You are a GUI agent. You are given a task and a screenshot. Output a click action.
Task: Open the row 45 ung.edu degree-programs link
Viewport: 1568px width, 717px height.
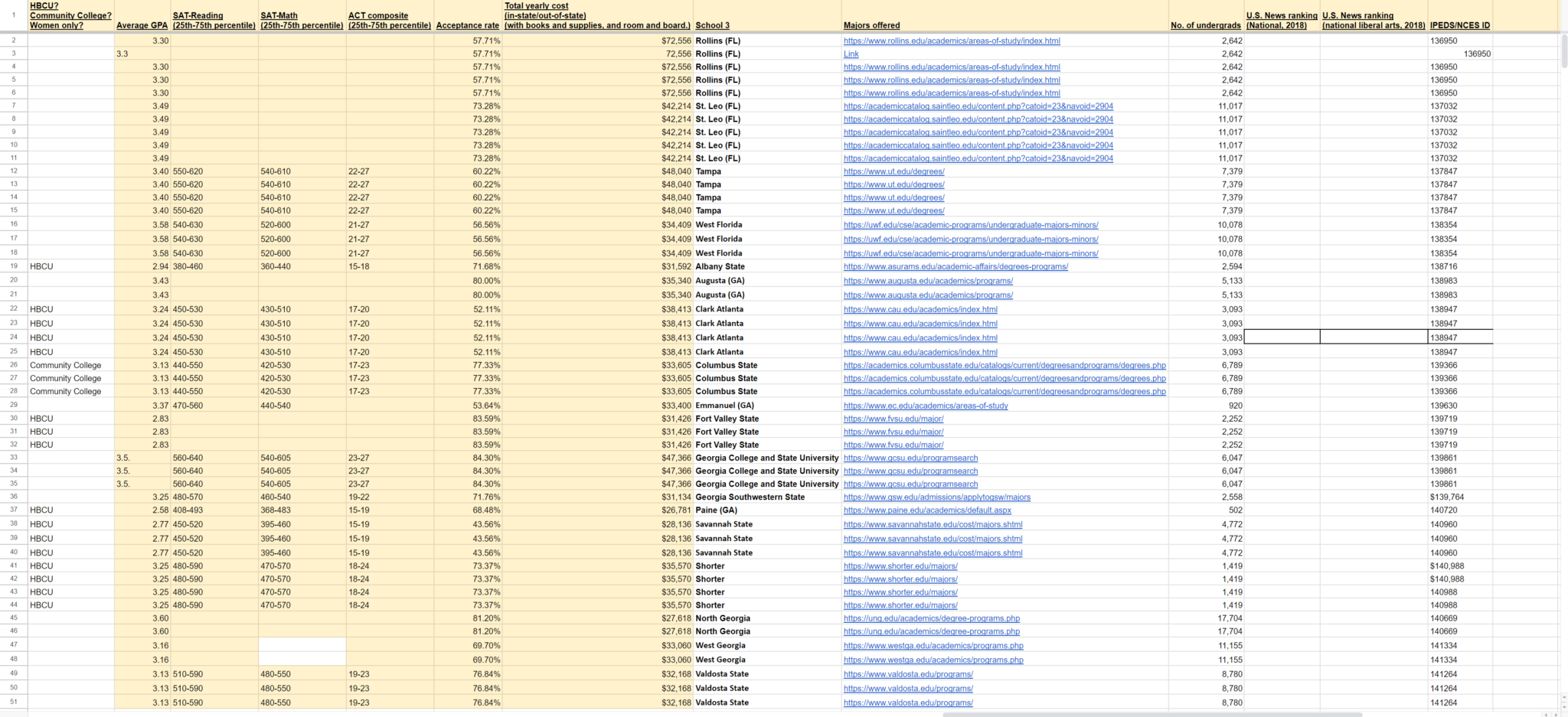pos(932,619)
